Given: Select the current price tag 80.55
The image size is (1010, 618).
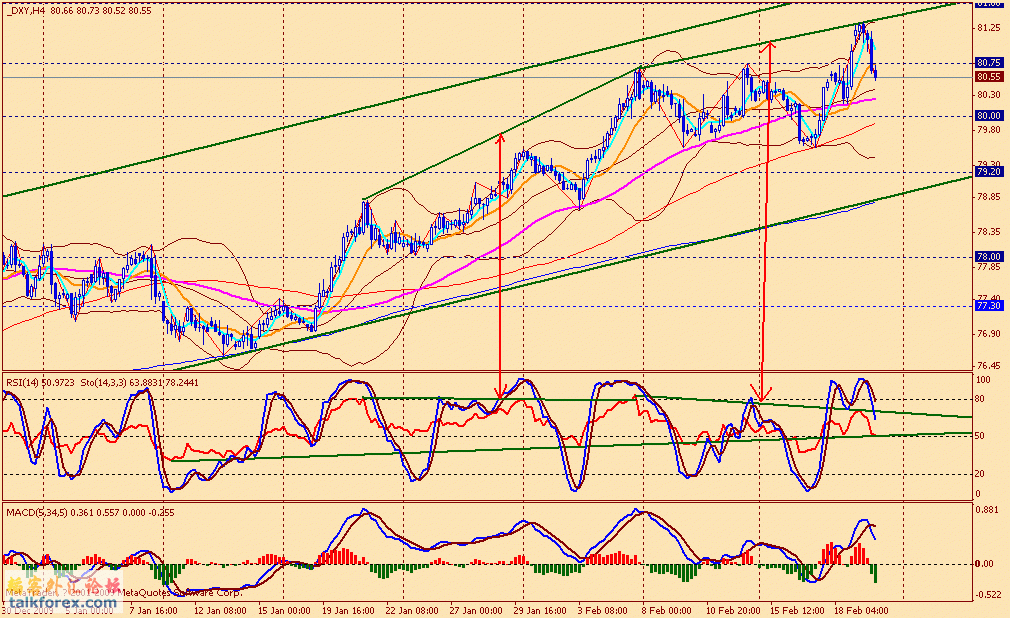Looking at the screenshot, I should (x=989, y=77).
